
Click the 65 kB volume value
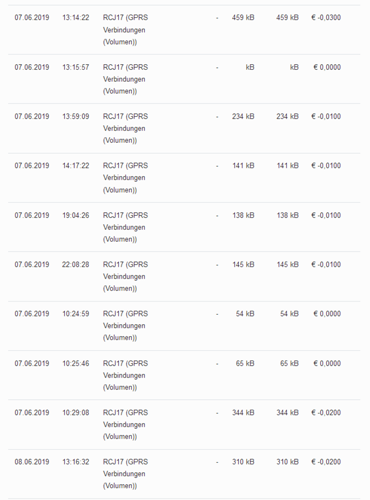pyautogui.click(x=245, y=363)
